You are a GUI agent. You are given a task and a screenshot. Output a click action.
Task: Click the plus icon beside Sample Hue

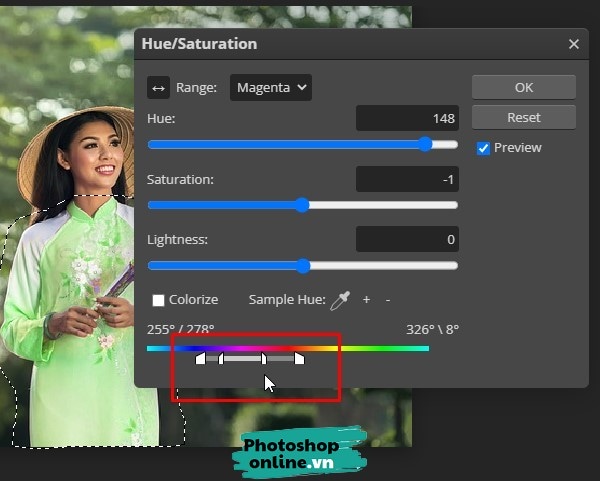pos(366,299)
